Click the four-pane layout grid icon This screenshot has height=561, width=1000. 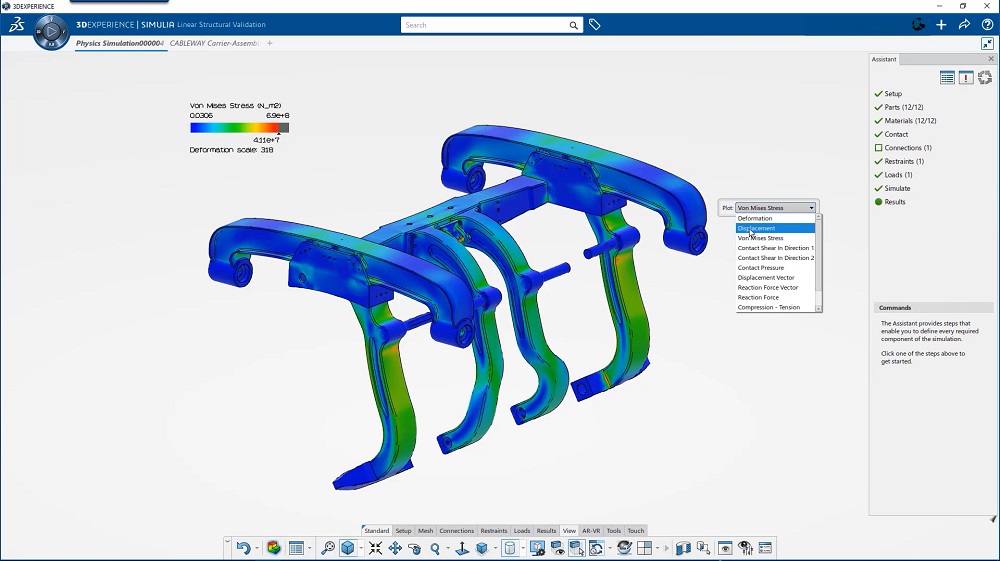point(645,548)
